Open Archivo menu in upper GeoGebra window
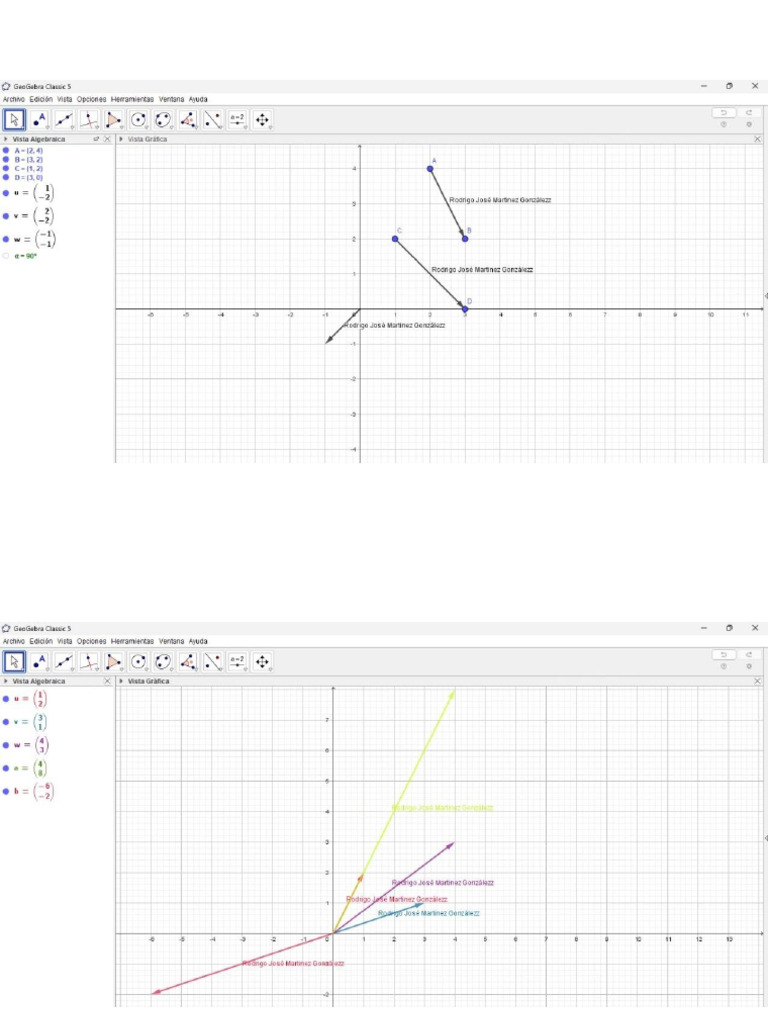 pyautogui.click(x=14, y=99)
